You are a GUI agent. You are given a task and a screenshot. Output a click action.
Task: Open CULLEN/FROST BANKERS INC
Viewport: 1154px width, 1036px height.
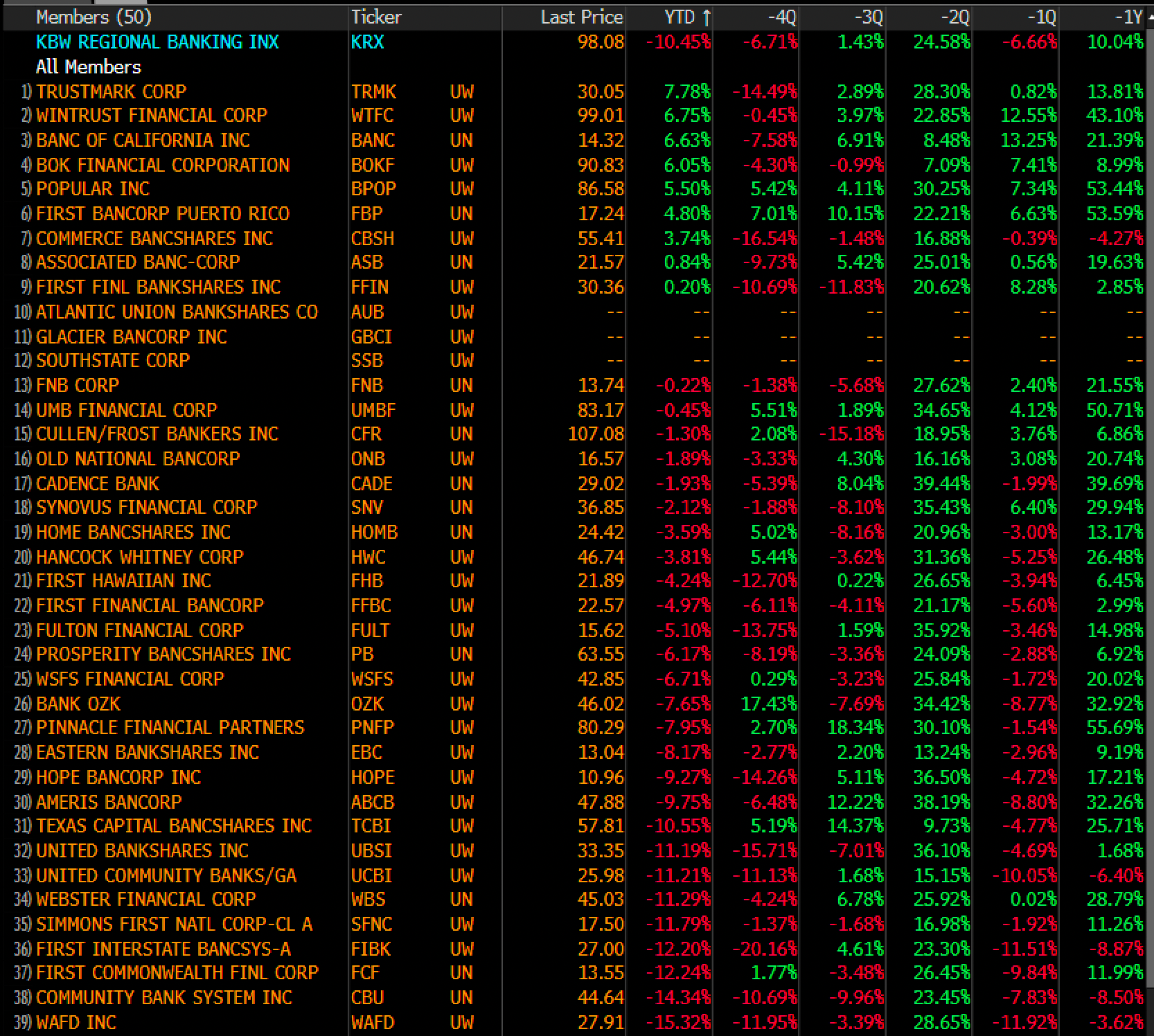coord(157,434)
